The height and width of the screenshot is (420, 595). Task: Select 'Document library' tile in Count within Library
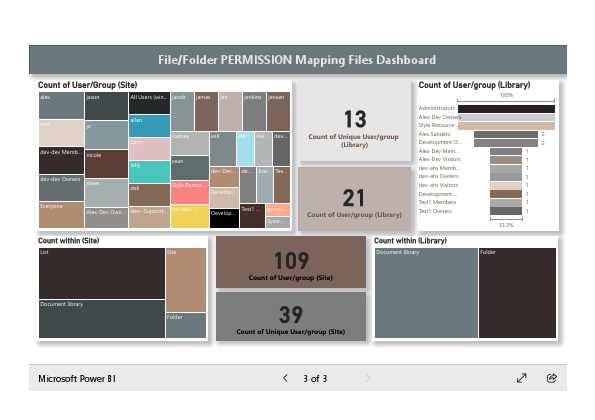(x=426, y=293)
